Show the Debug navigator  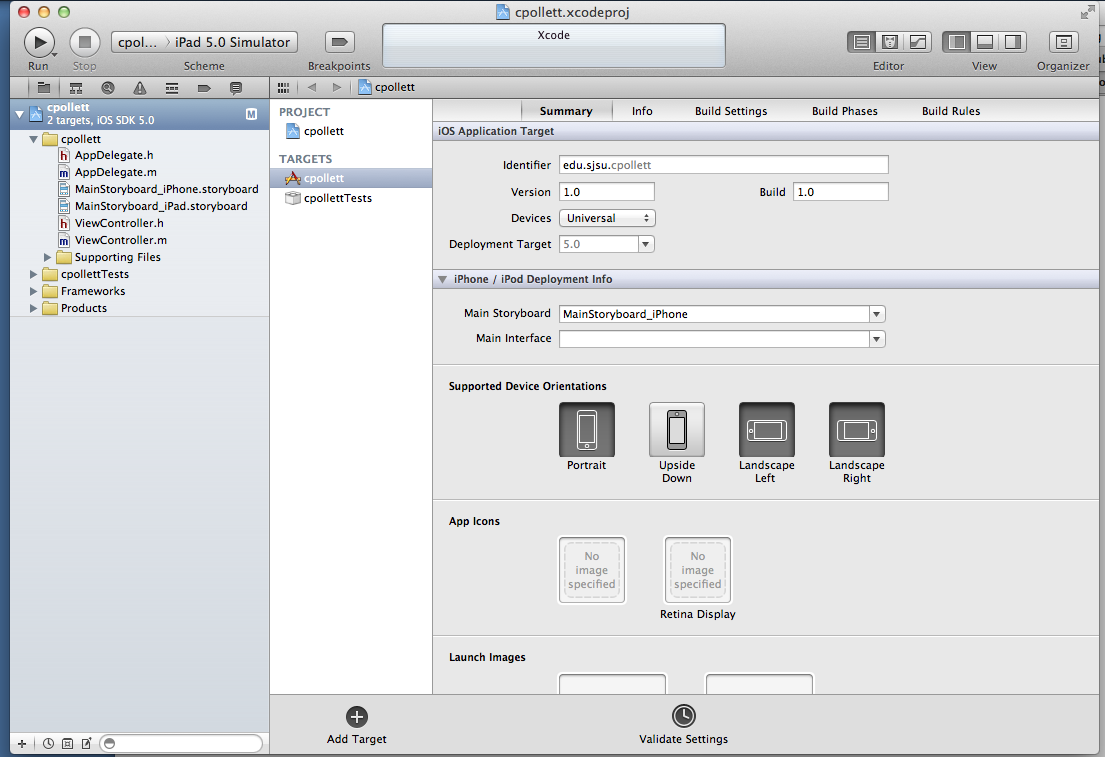coord(172,88)
